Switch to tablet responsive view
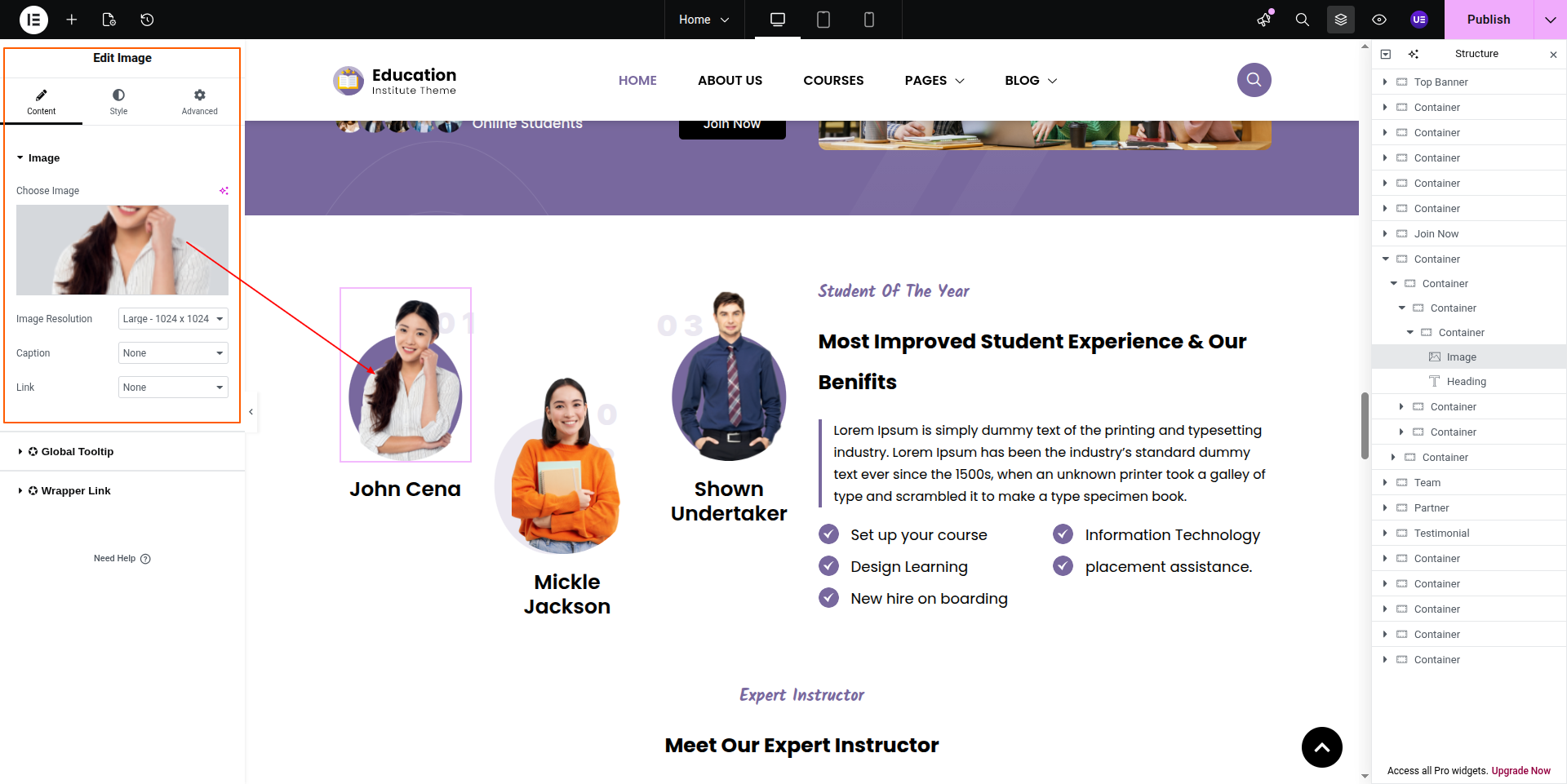Viewport: 1567px width, 784px height. pos(823,20)
